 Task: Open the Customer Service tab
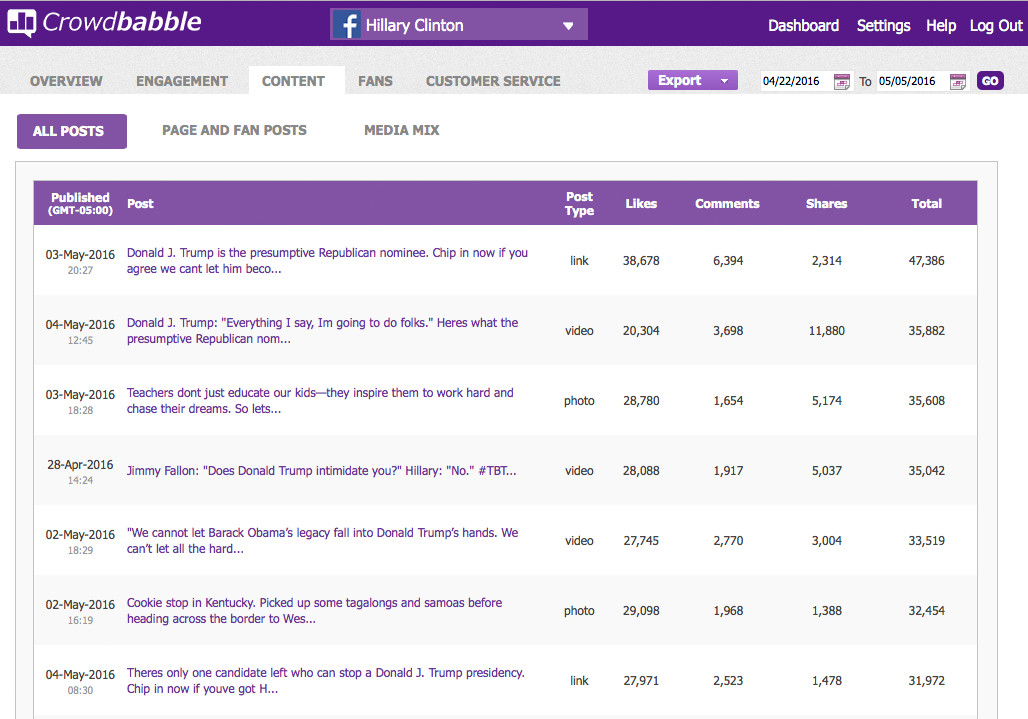[493, 81]
